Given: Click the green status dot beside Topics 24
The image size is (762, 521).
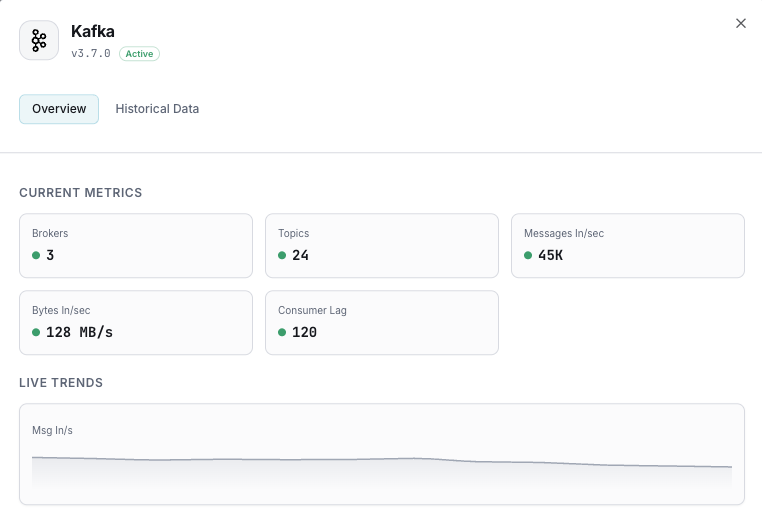Looking at the screenshot, I should pyautogui.click(x=282, y=255).
